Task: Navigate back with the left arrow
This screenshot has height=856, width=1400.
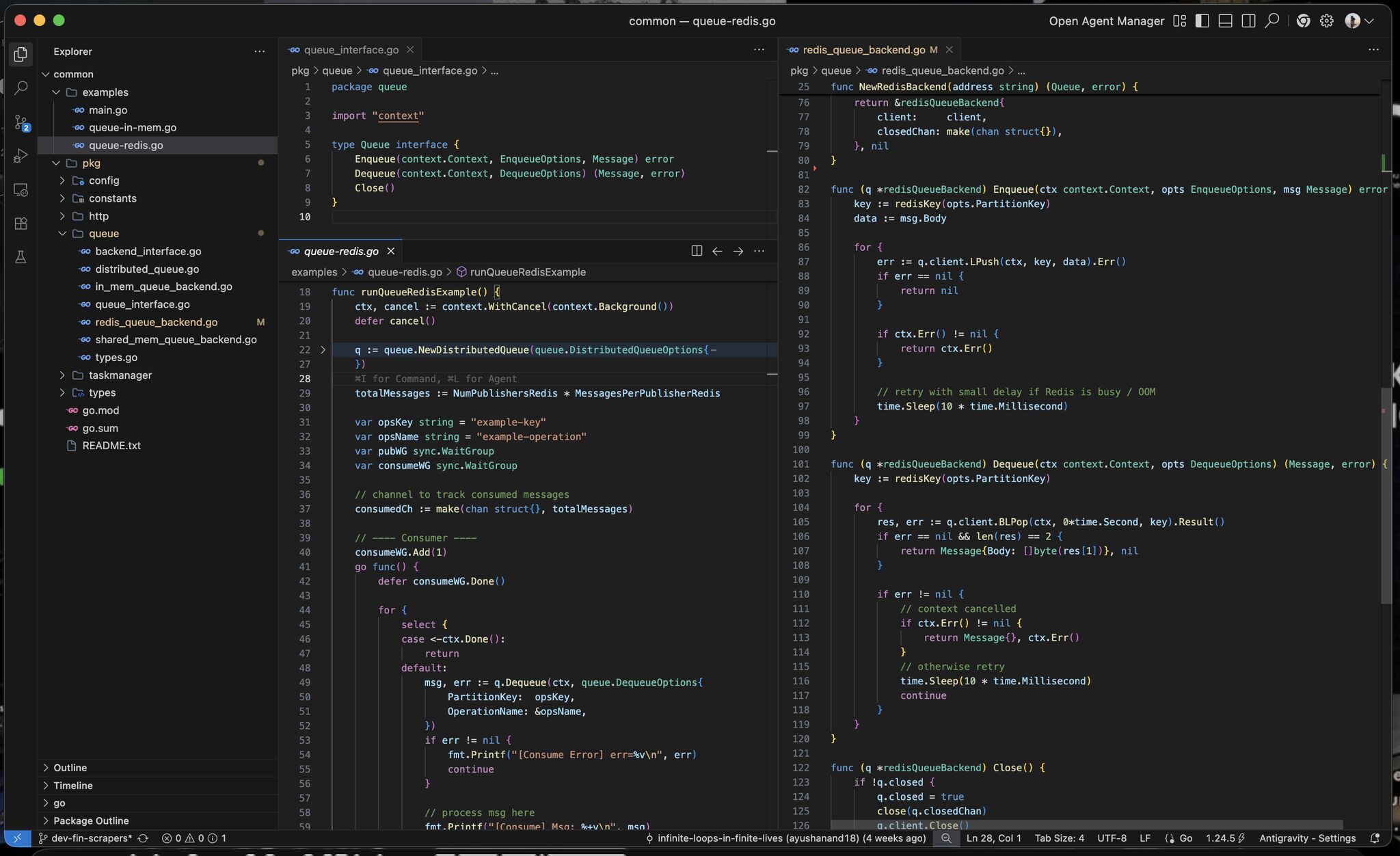Action: click(717, 251)
